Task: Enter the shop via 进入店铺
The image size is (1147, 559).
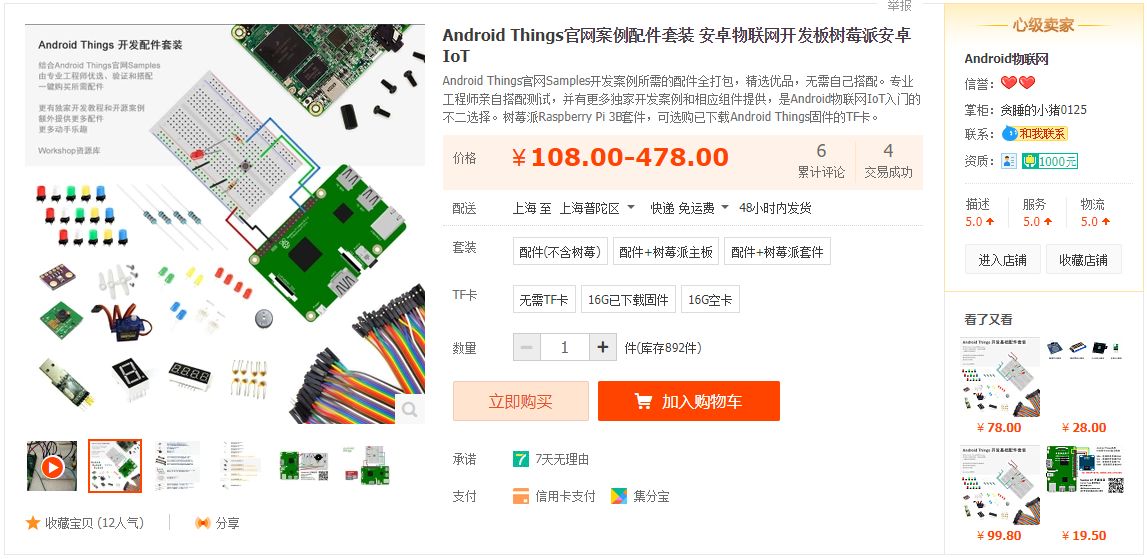Action: (x=1002, y=260)
